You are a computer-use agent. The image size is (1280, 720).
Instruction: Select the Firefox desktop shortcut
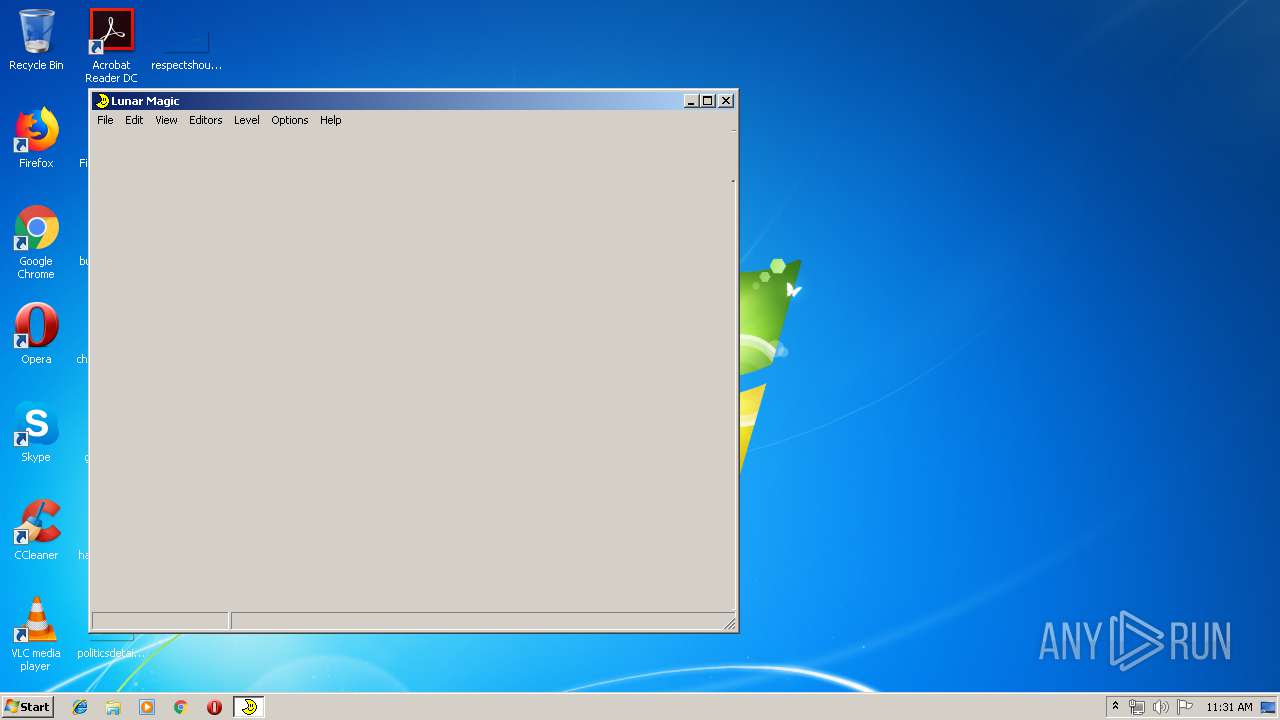click(x=36, y=138)
